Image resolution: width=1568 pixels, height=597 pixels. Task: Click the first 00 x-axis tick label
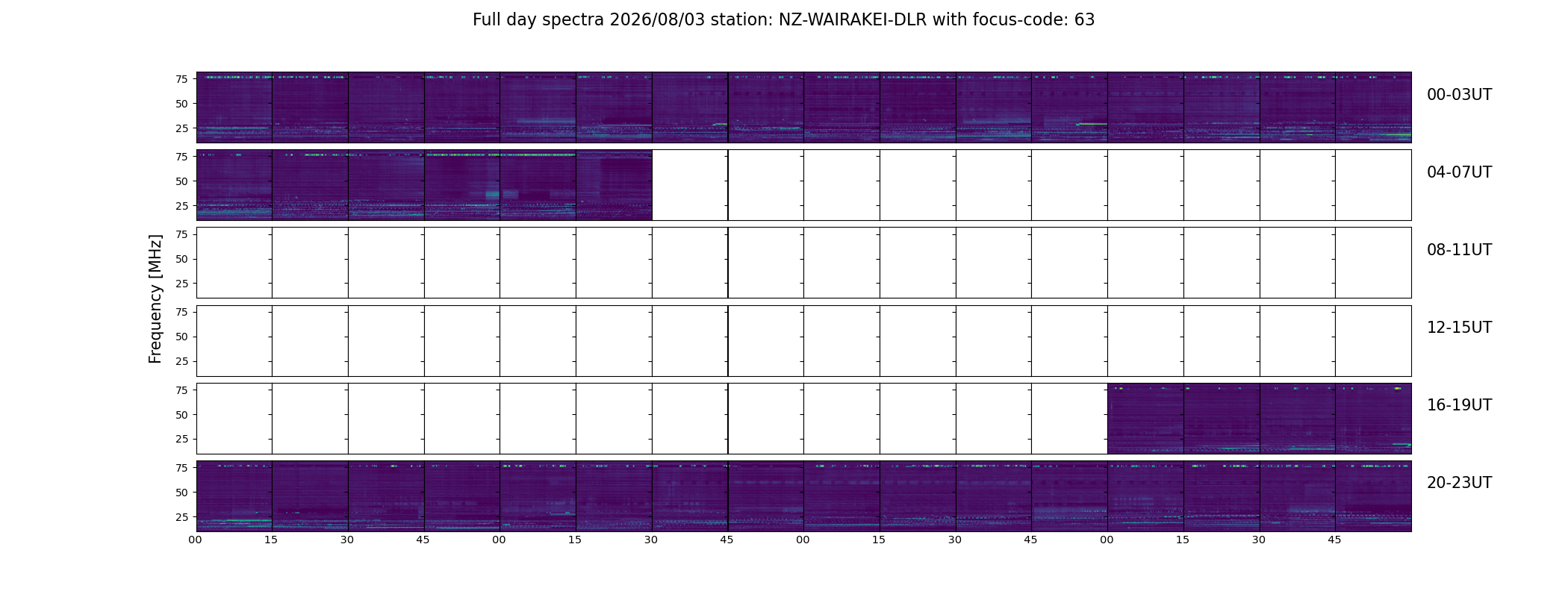(x=196, y=540)
